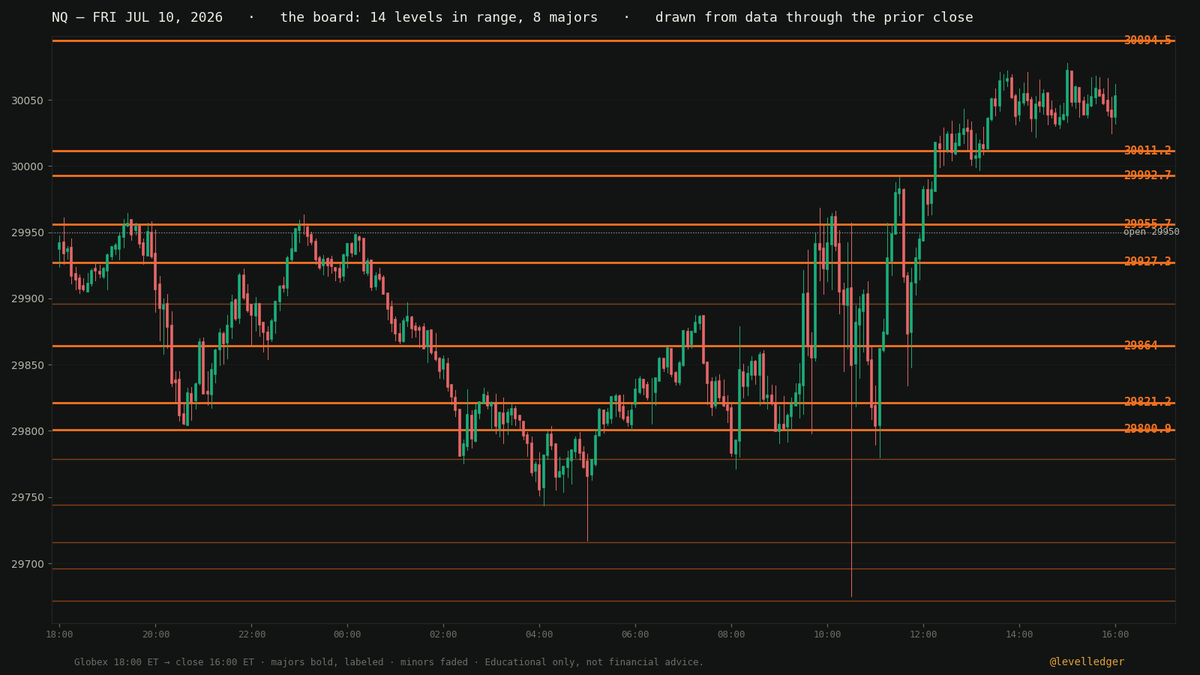Image resolution: width=1200 pixels, height=675 pixels.
Task: Click the 04:00 time axis label
Action: point(539,634)
